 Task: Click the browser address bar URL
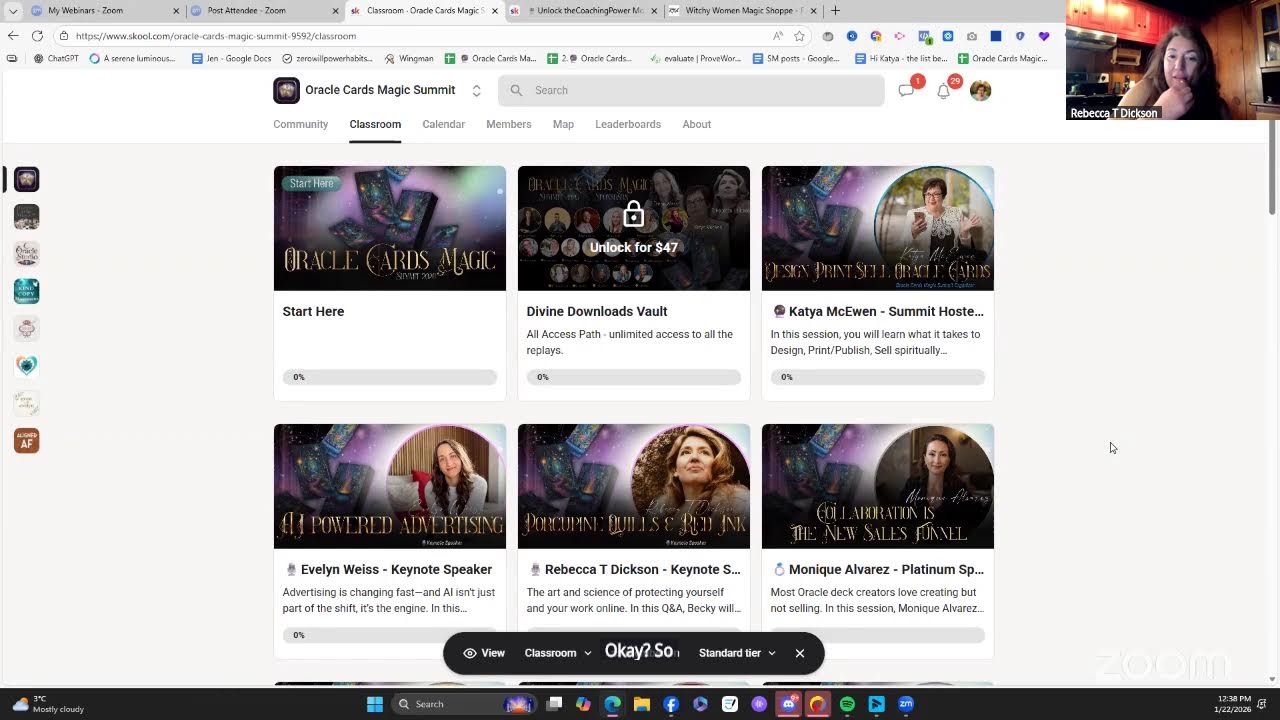click(x=216, y=36)
